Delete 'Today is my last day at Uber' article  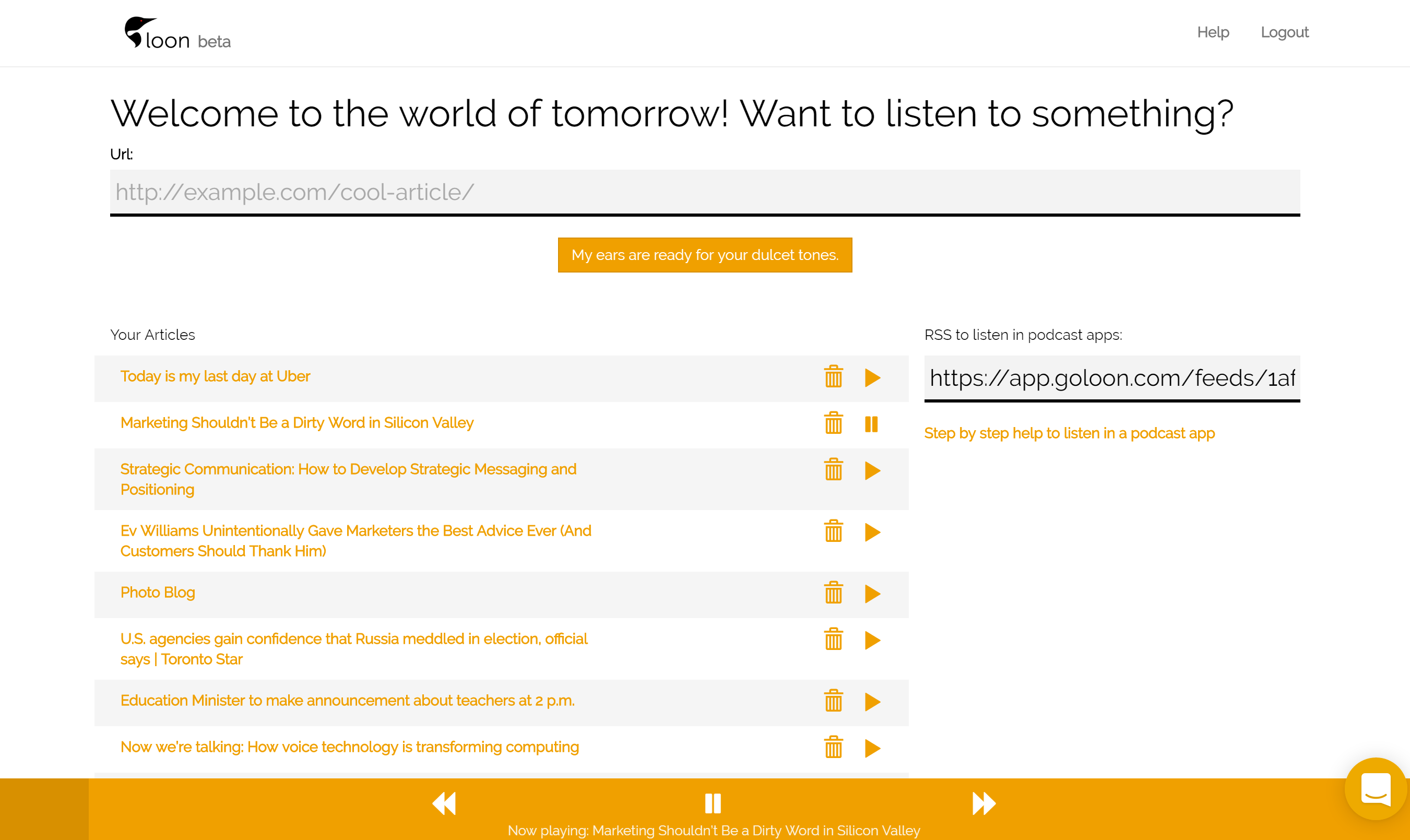pos(834,376)
